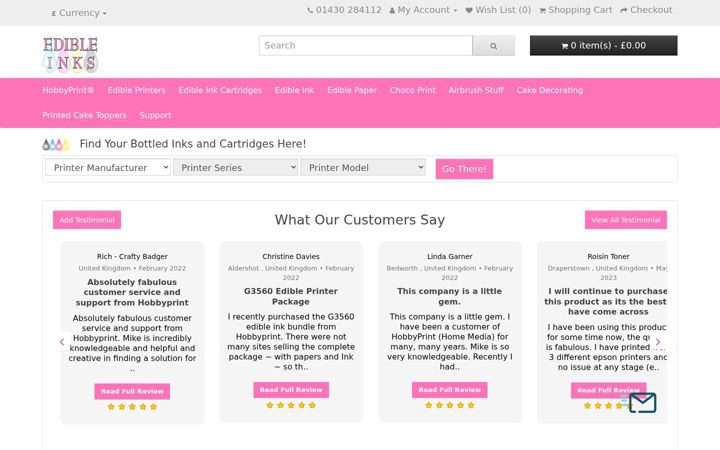The height and width of the screenshot is (450, 720).
Task: Click 'This company is a little gem.' title
Action: tap(450, 297)
